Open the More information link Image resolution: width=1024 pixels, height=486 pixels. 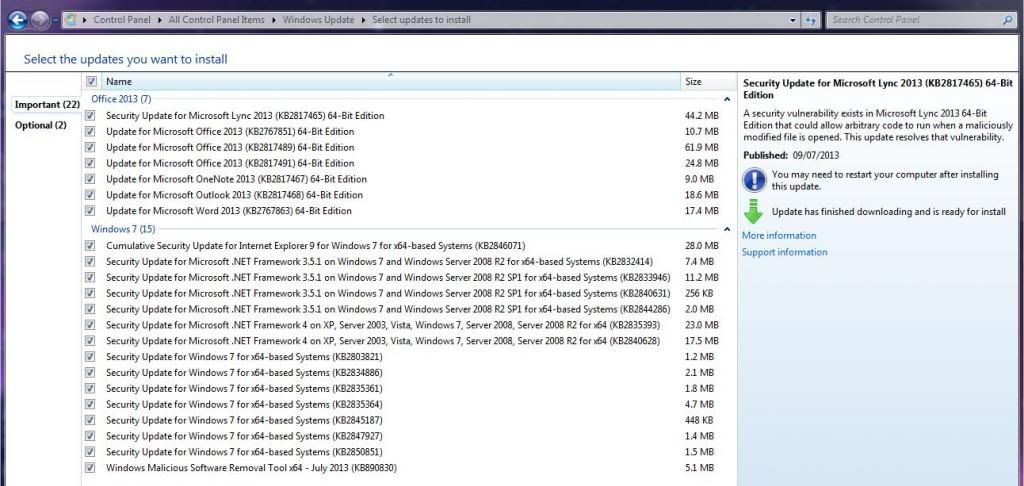(x=779, y=236)
